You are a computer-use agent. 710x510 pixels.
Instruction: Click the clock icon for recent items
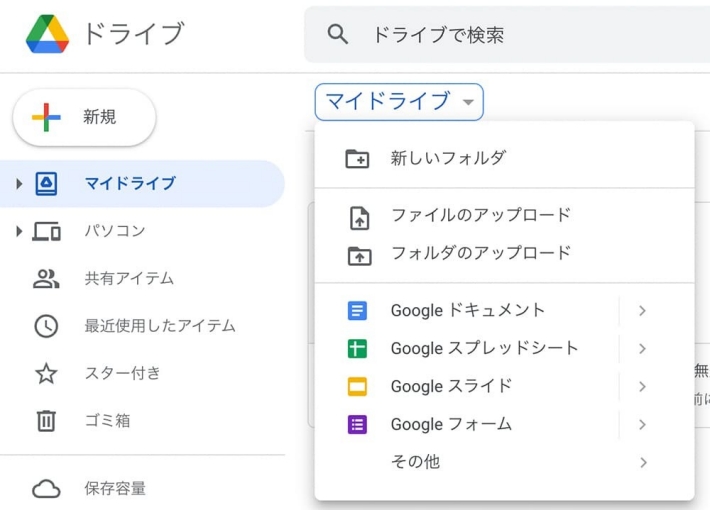point(46,326)
